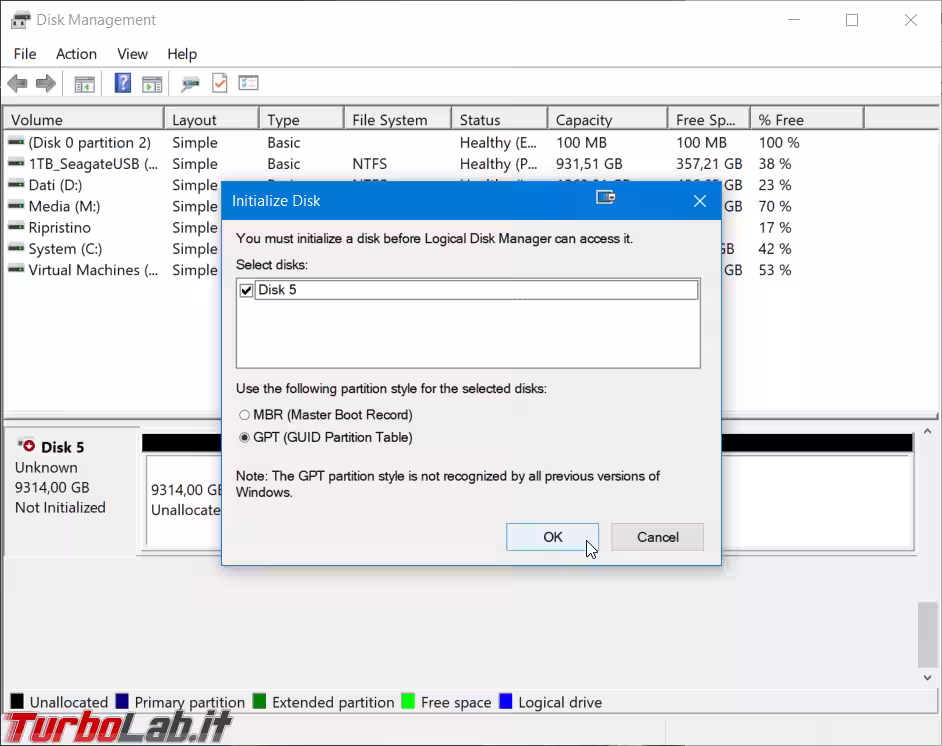Click the Show/Hide Action Pane icon
The image size is (942, 746).
click(x=152, y=84)
